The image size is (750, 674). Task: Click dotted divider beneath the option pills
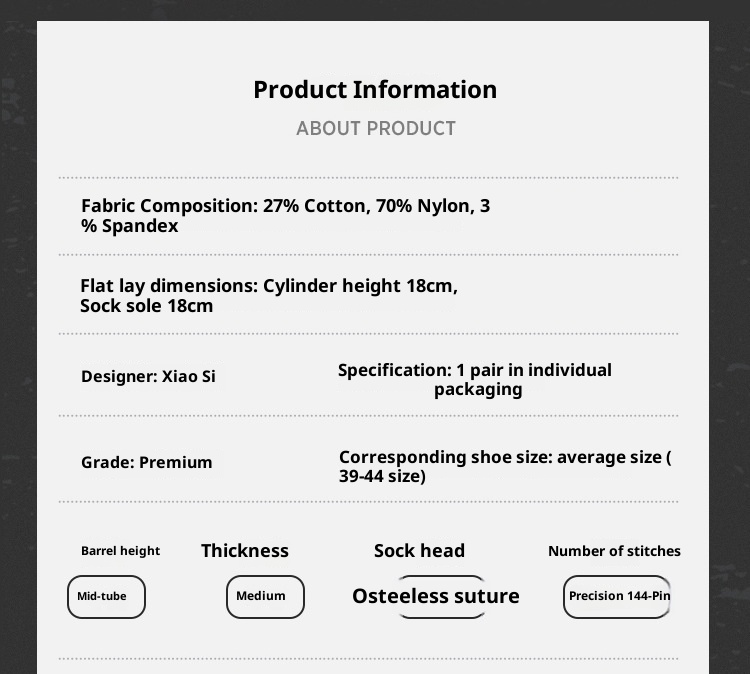tap(368, 659)
